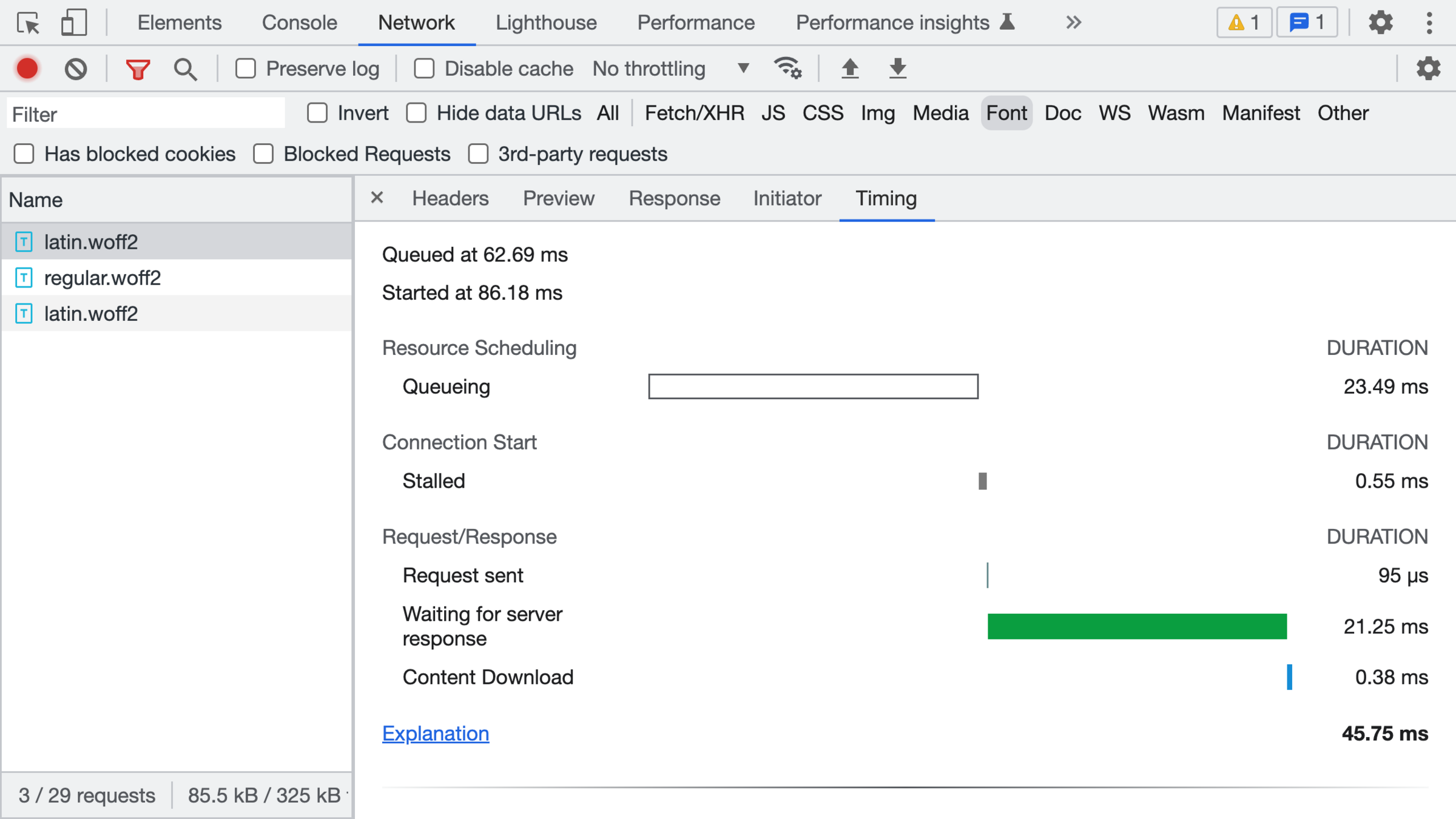Clear the network log
The image size is (1456, 819).
point(76,69)
